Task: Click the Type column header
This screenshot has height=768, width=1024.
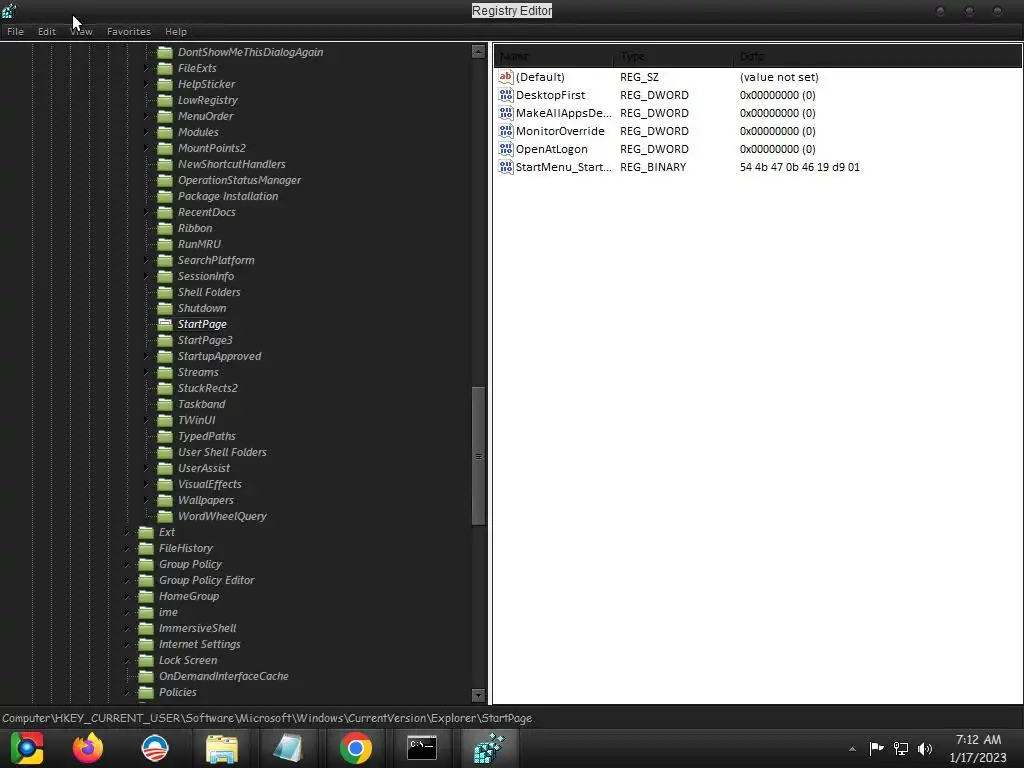Action: (673, 56)
